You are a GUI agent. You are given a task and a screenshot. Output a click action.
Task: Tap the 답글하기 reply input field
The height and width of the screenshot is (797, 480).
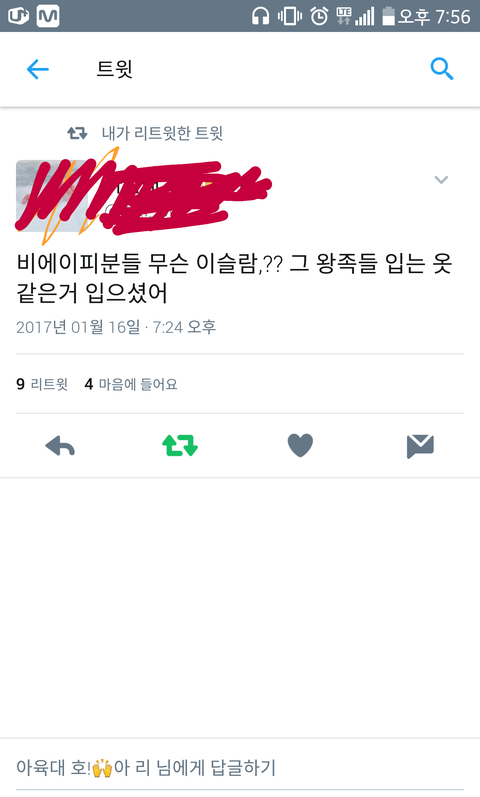240,768
